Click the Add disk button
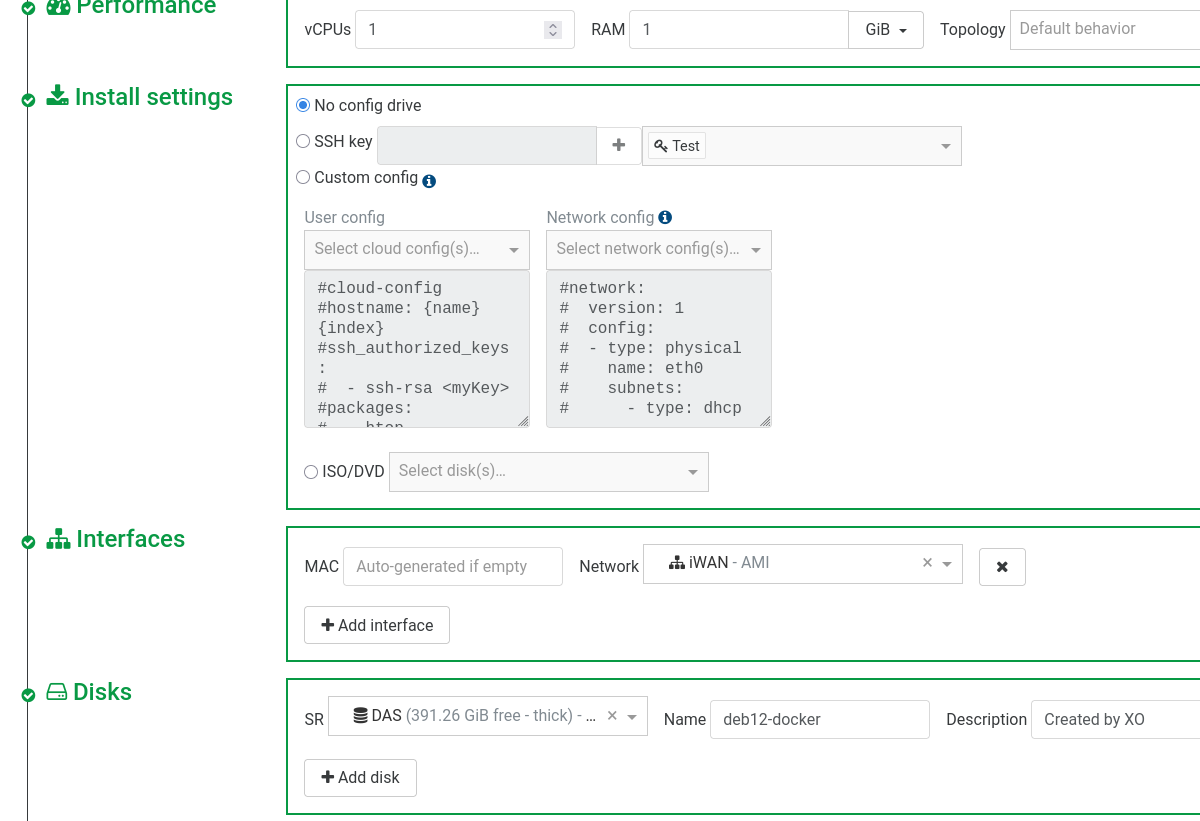The height and width of the screenshot is (821, 1200). pyautogui.click(x=360, y=777)
